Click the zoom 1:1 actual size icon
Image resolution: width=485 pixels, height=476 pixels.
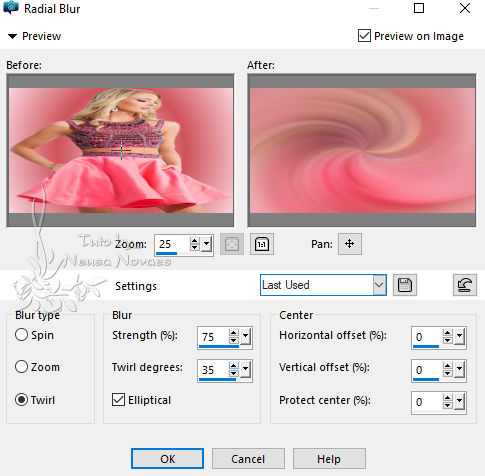pyautogui.click(x=262, y=244)
